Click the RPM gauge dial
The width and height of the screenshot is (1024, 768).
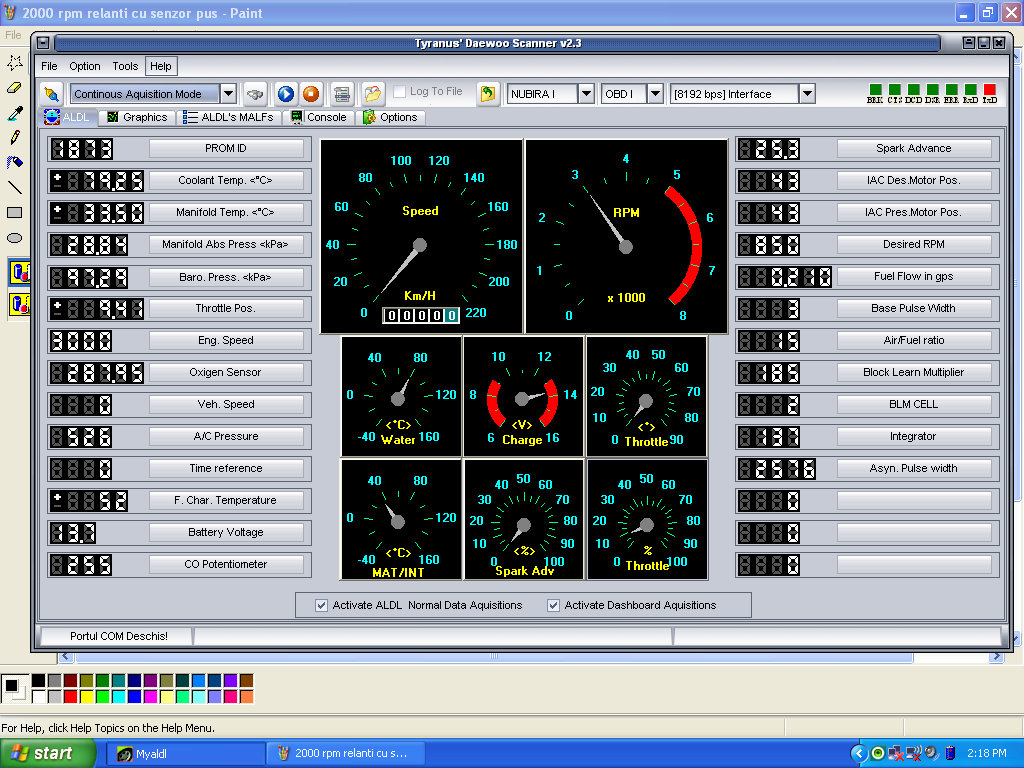tap(626, 236)
